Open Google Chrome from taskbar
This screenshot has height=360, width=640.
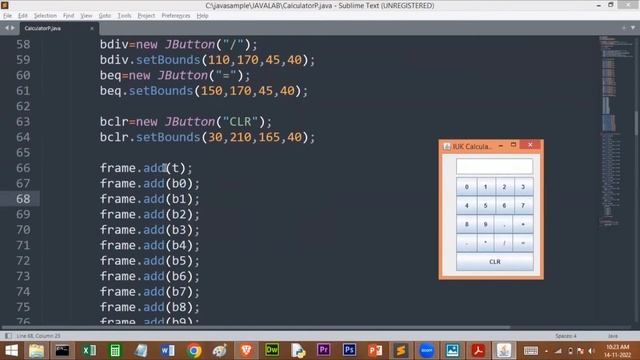[194, 351]
